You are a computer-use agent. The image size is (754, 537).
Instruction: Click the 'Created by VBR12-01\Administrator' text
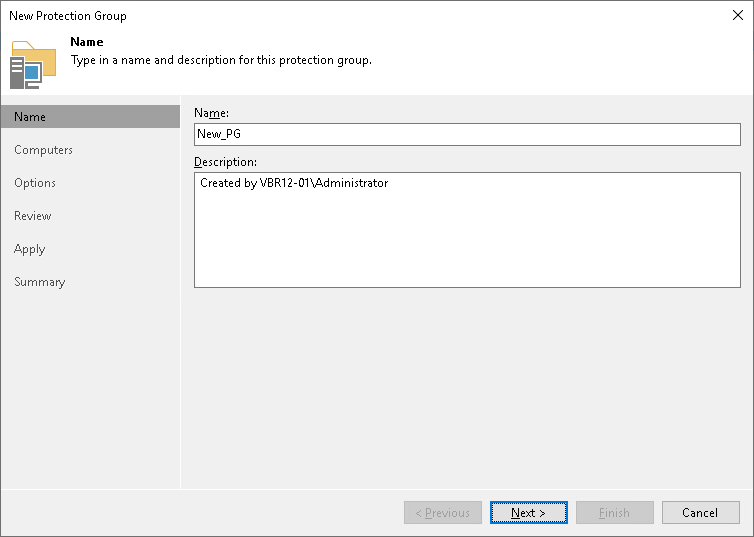[x=294, y=183]
